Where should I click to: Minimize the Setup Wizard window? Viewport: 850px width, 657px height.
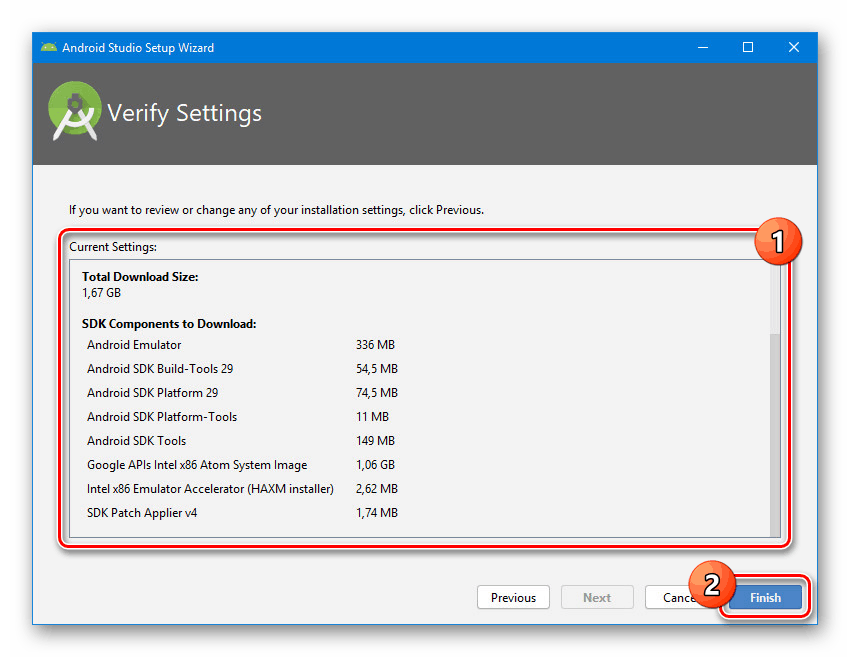pyautogui.click(x=703, y=47)
